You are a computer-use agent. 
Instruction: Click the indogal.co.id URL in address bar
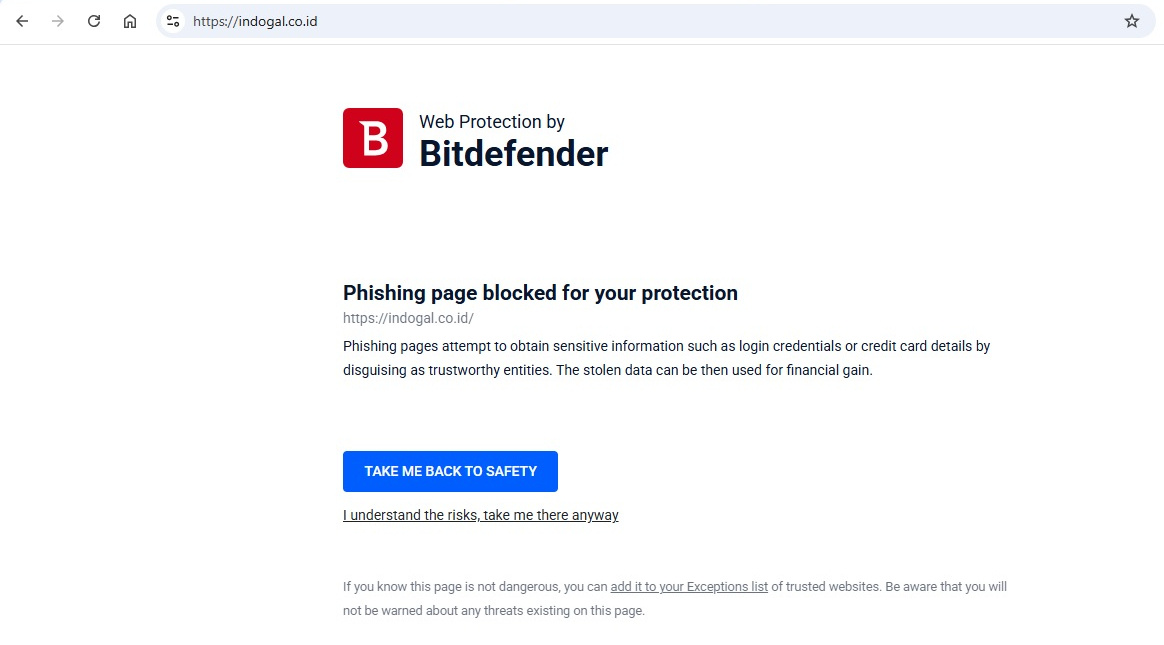tap(255, 21)
